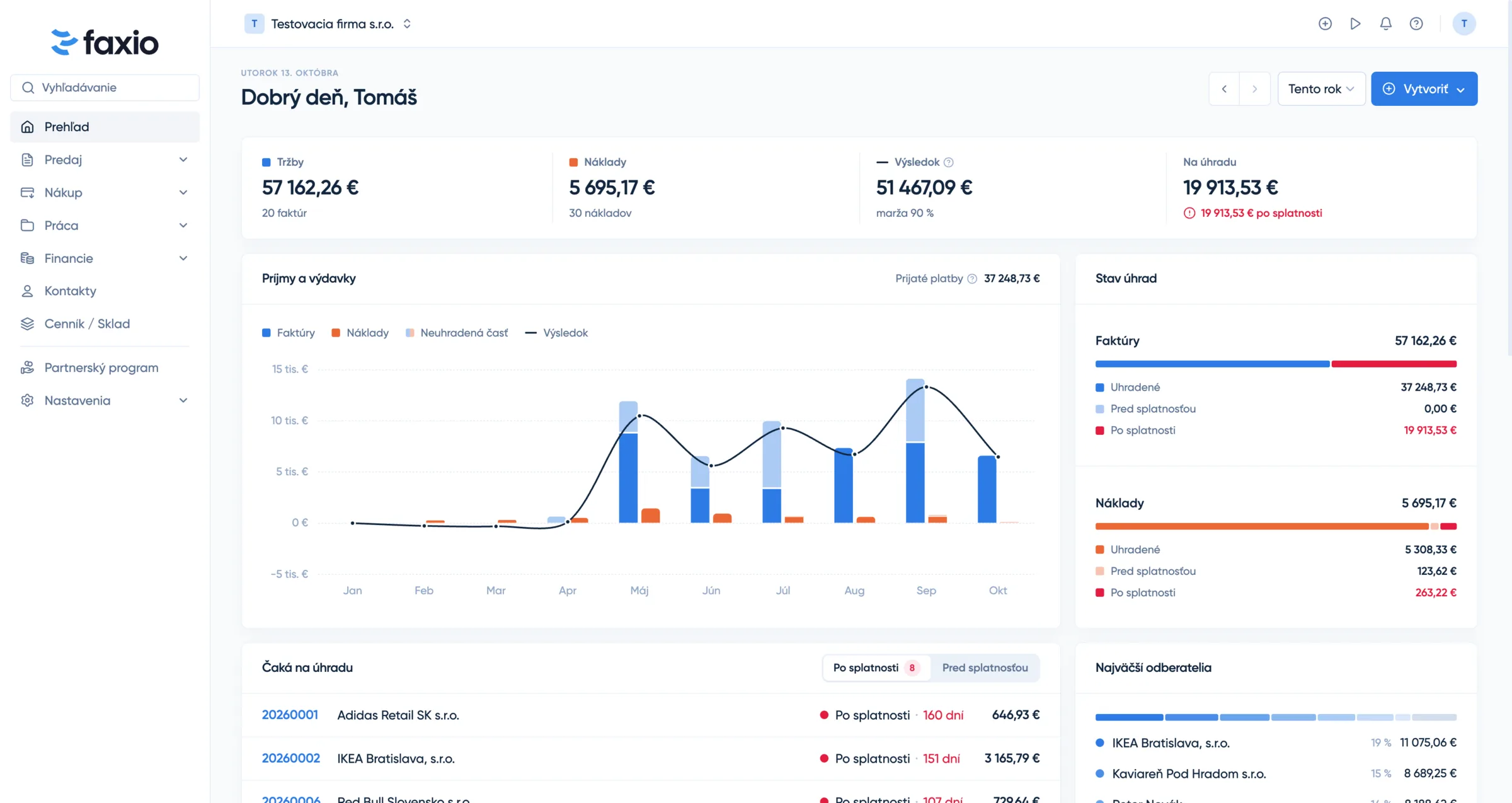Expand the Predaj menu chevron
The height and width of the screenshot is (803, 1512).
pos(183,159)
